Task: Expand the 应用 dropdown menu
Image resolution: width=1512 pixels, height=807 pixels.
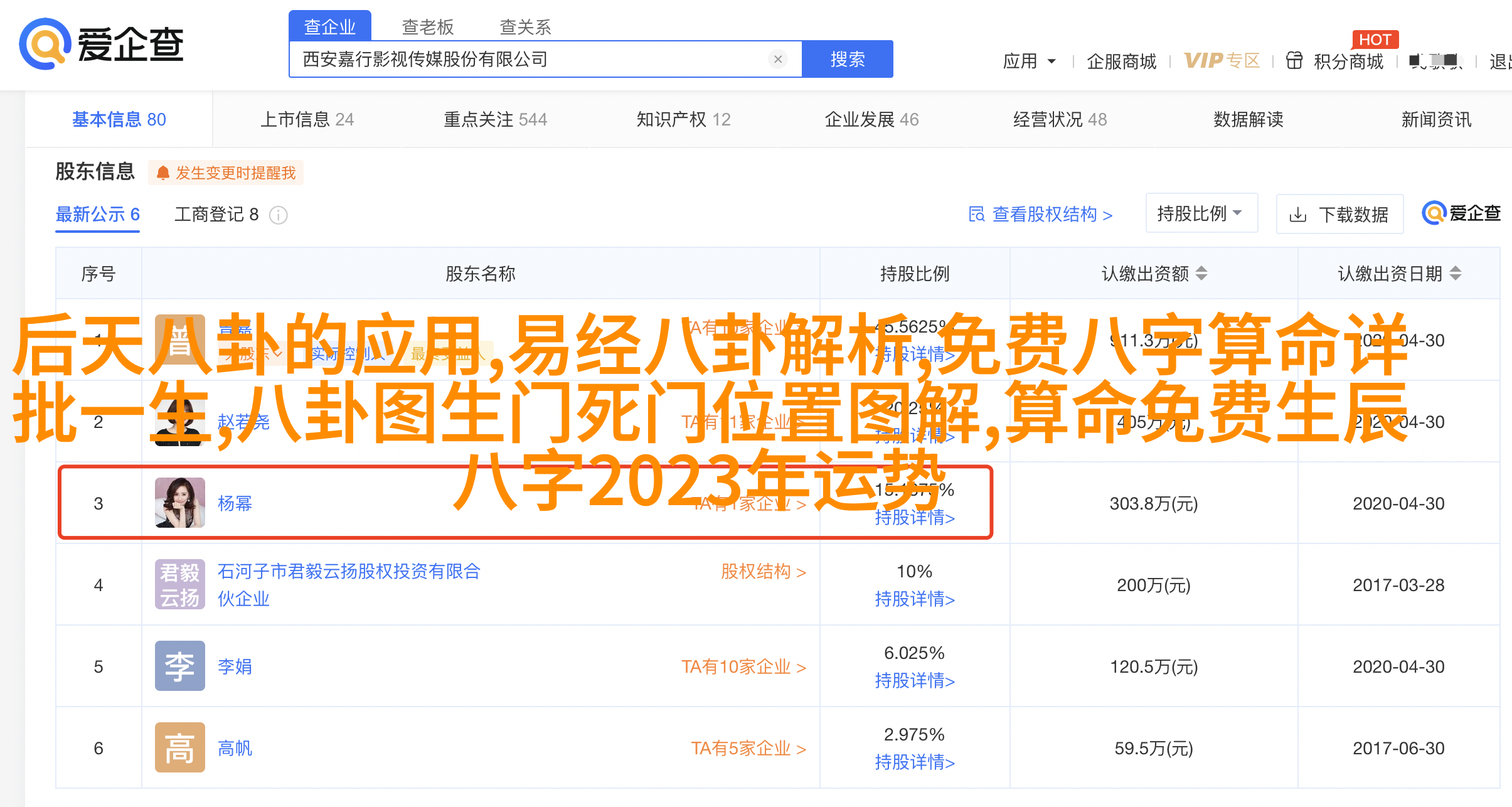Action: (1029, 61)
